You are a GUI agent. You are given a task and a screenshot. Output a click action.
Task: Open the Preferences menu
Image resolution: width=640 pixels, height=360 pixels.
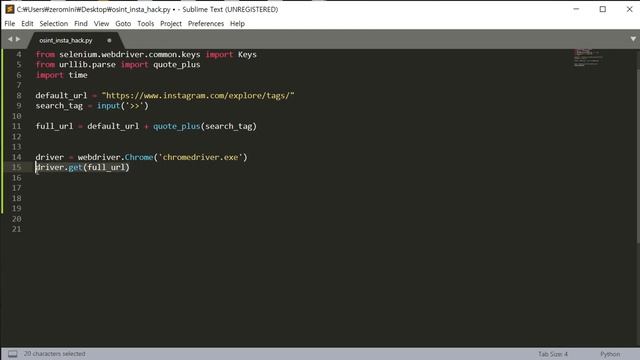click(x=206, y=24)
